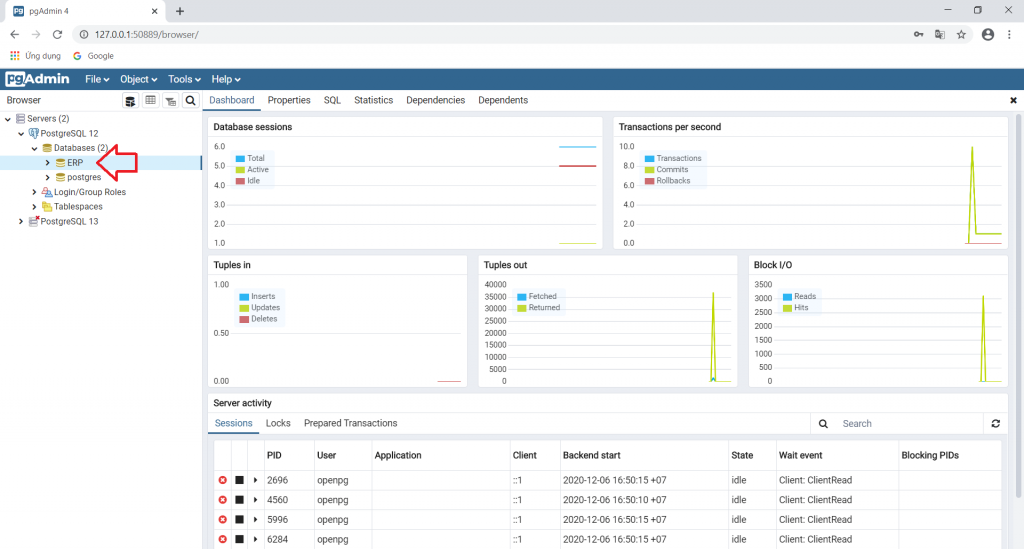This screenshot has height=549, width=1024.
Task: Switch to the Properties tab
Action: pos(289,101)
